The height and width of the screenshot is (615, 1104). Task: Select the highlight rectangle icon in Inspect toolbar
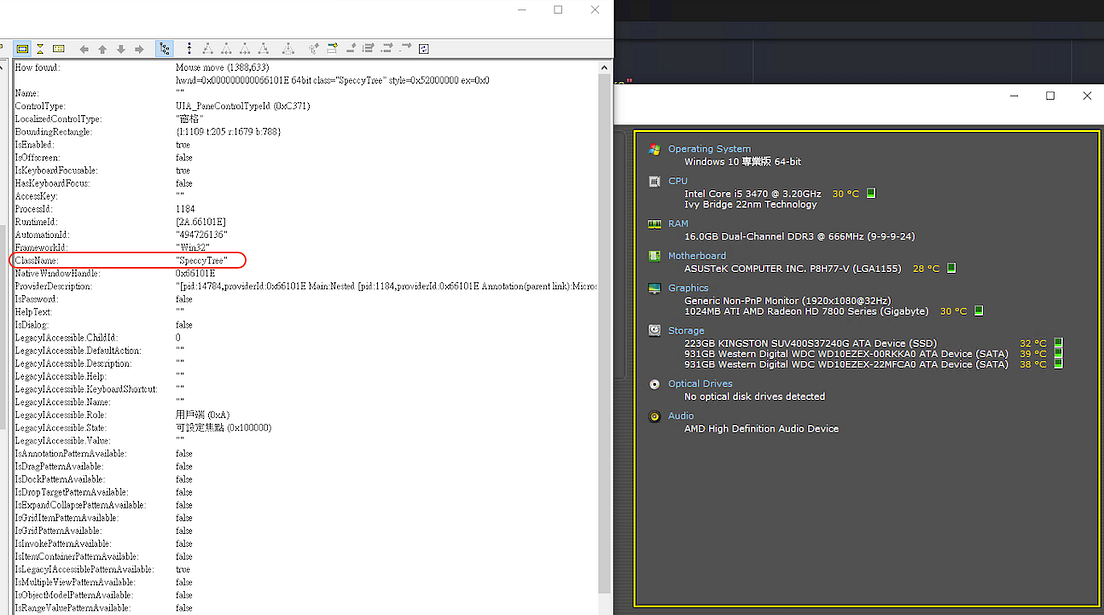pos(22,48)
